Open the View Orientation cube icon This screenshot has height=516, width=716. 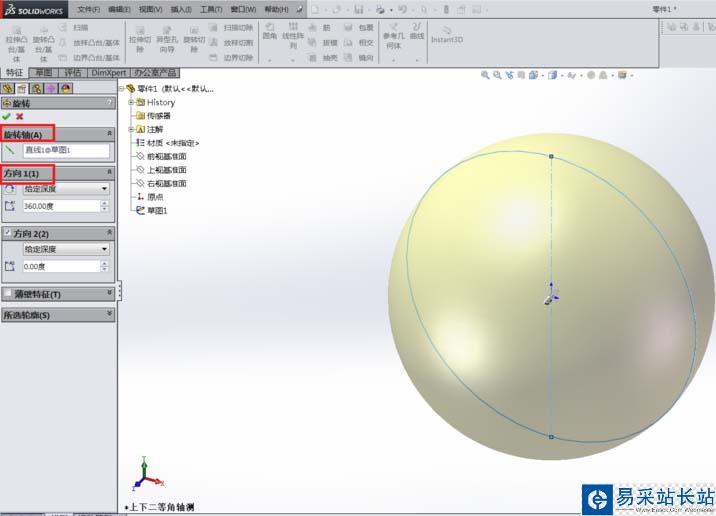[x=533, y=75]
